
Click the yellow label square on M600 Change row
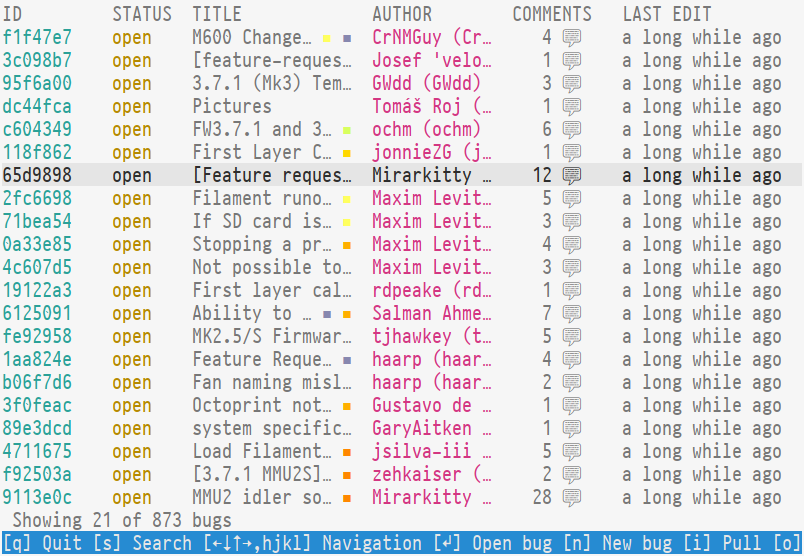[327, 38]
